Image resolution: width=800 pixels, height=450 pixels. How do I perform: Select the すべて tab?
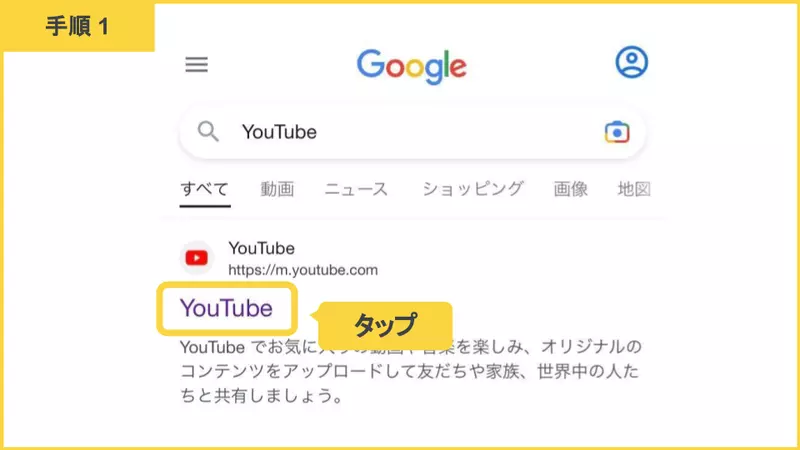click(205, 189)
